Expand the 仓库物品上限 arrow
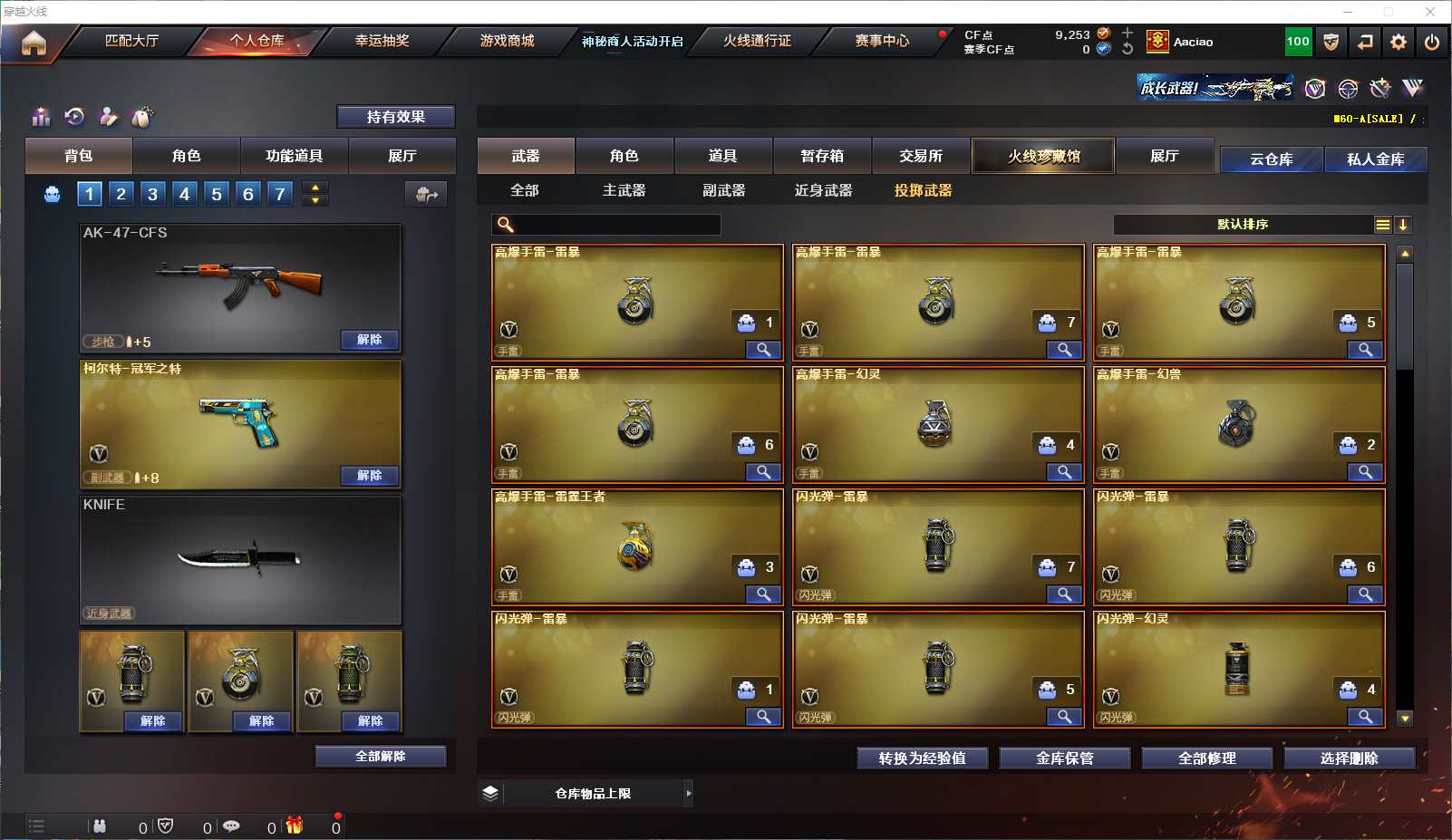This screenshot has width=1452, height=840. (689, 794)
